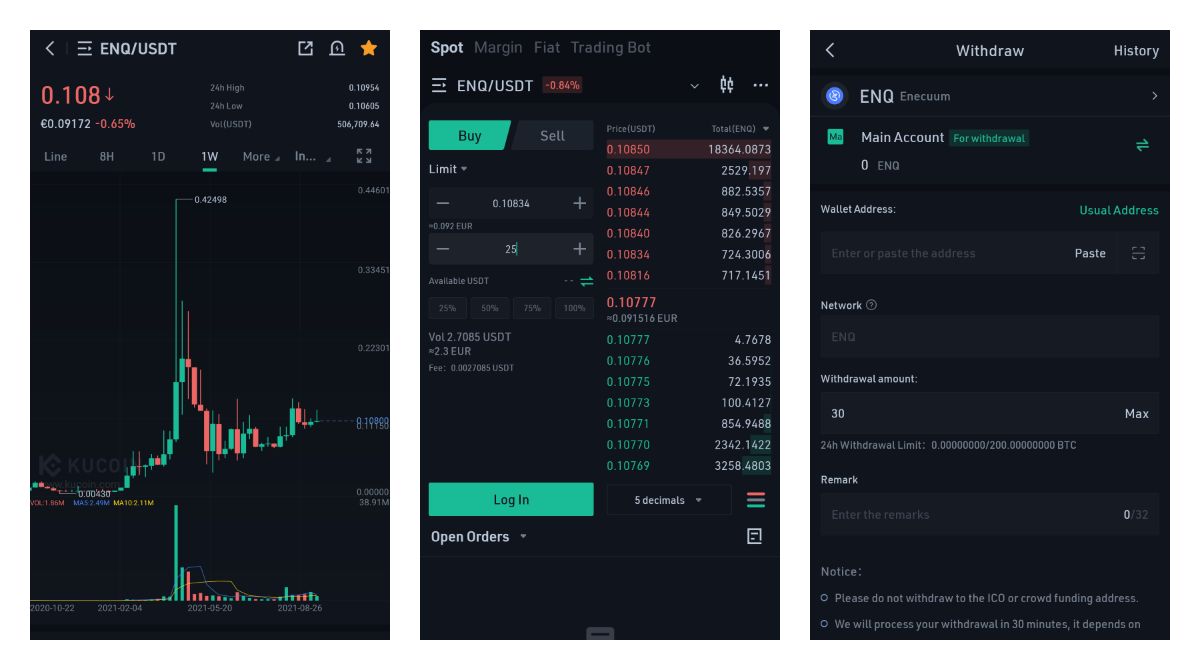The image size is (1200, 670).
Task: Expand the Open Orders dropdown
Action: (x=478, y=537)
